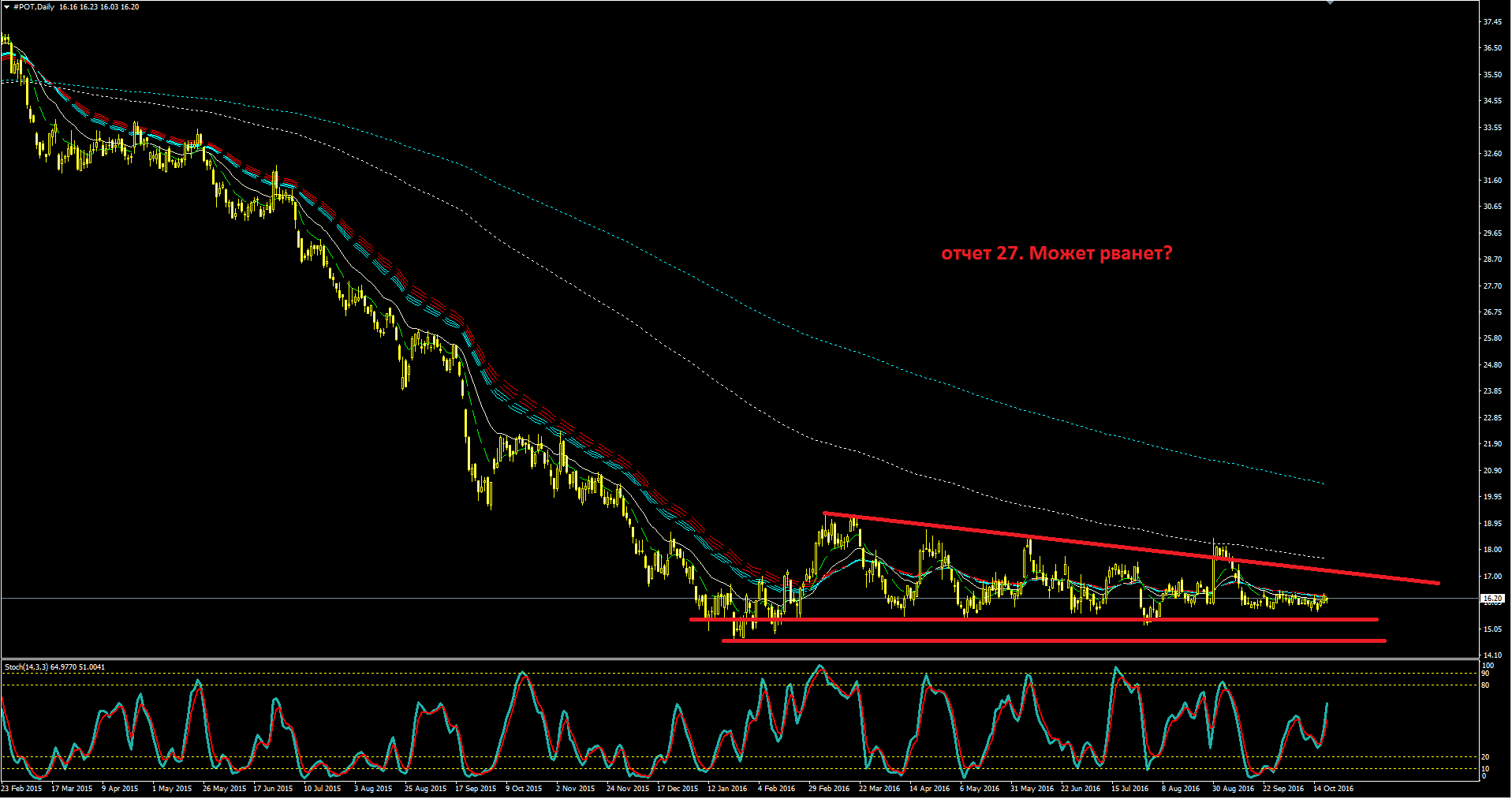Screen dimensions: 1512x799
Task: Click the 14.10 price scale label
Action: pos(1491,655)
